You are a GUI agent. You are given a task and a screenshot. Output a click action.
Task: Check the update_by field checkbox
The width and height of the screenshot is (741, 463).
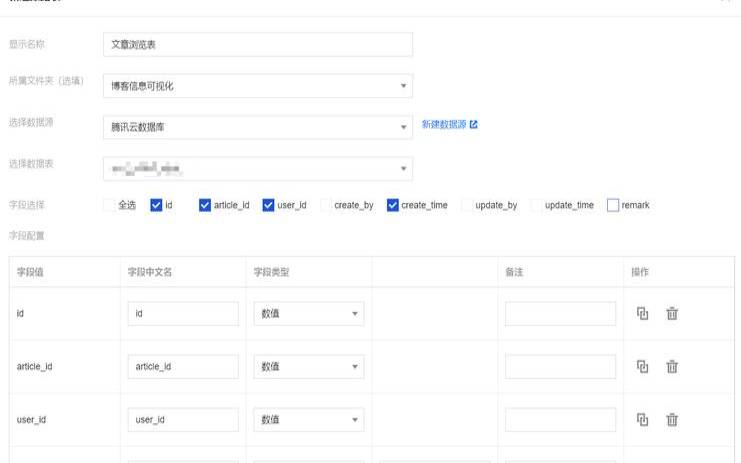point(467,205)
